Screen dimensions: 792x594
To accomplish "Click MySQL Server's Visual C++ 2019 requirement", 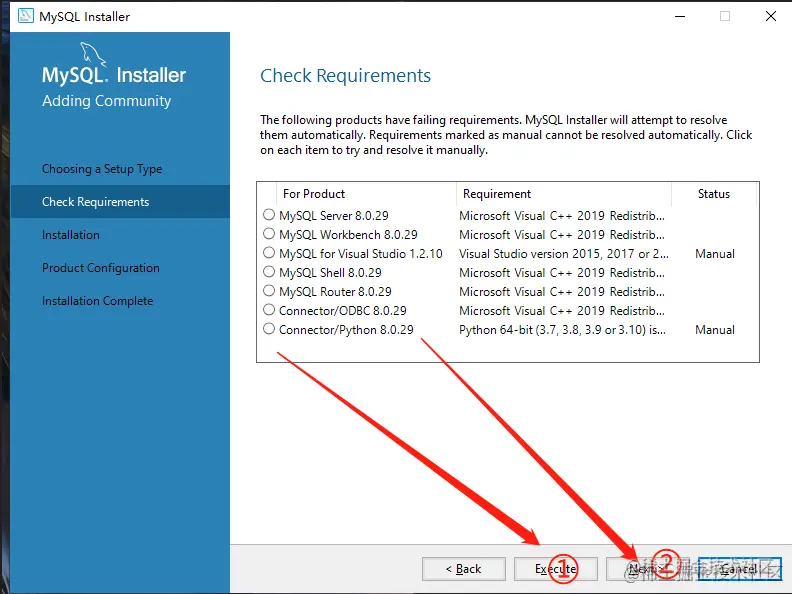I will pyautogui.click(x=562, y=216).
